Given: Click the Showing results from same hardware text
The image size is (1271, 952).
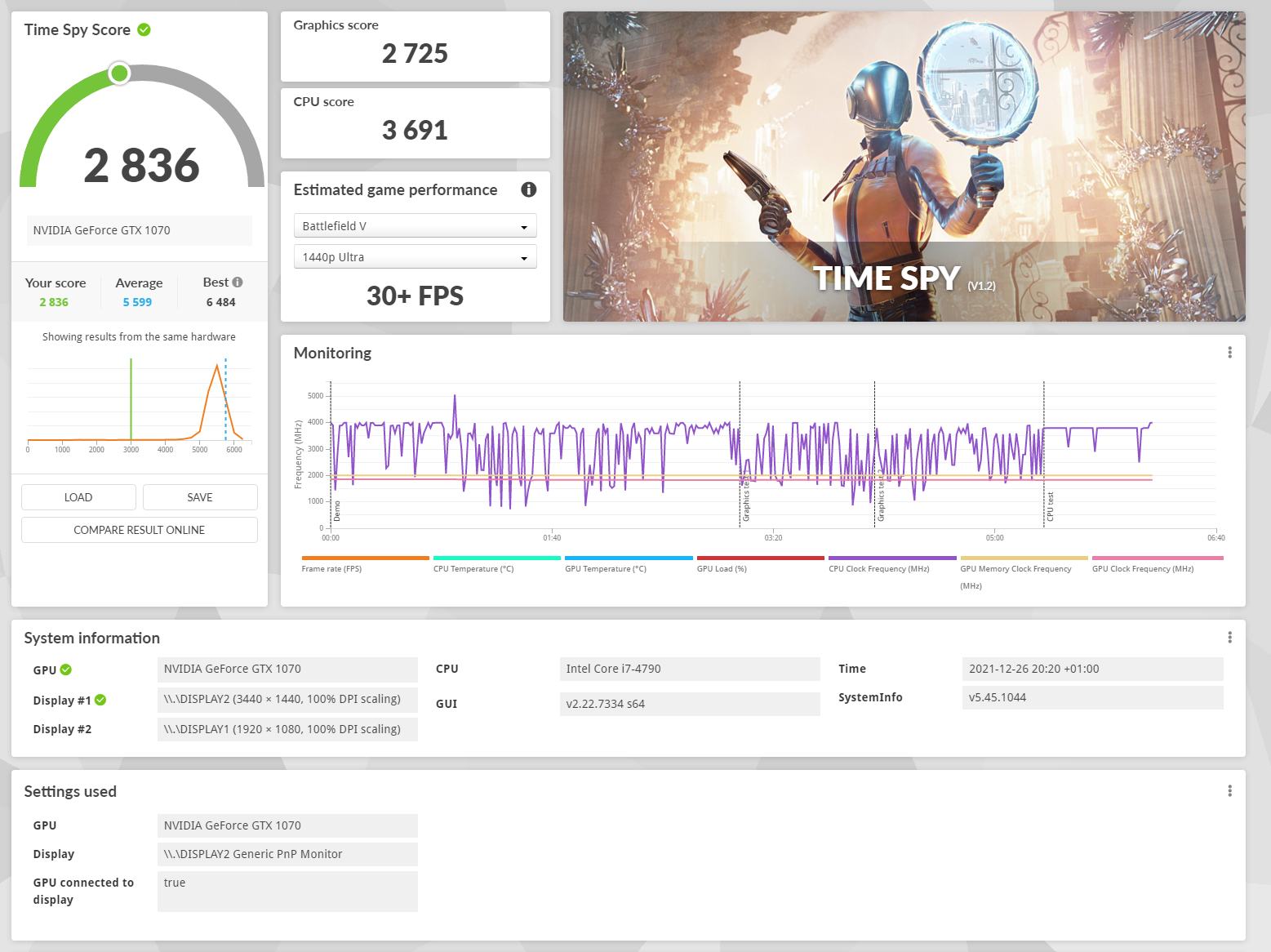Looking at the screenshot, I should [x=139, y=336].
